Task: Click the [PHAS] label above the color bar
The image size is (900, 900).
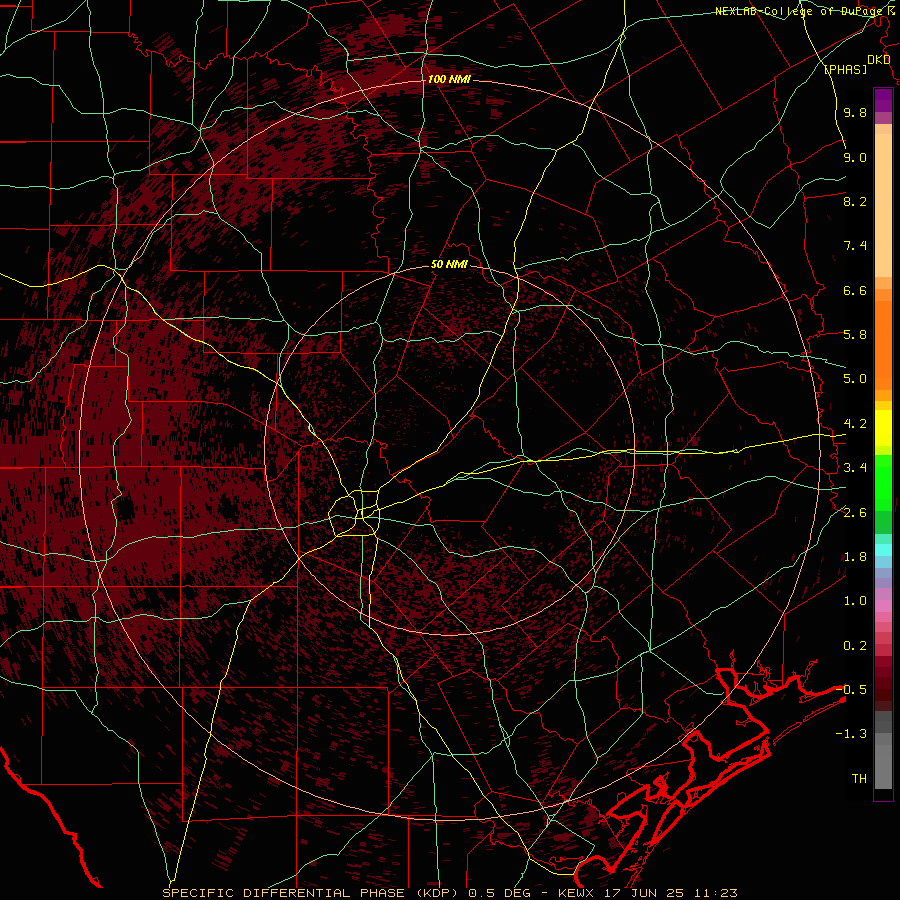Action: pos(845,69)
